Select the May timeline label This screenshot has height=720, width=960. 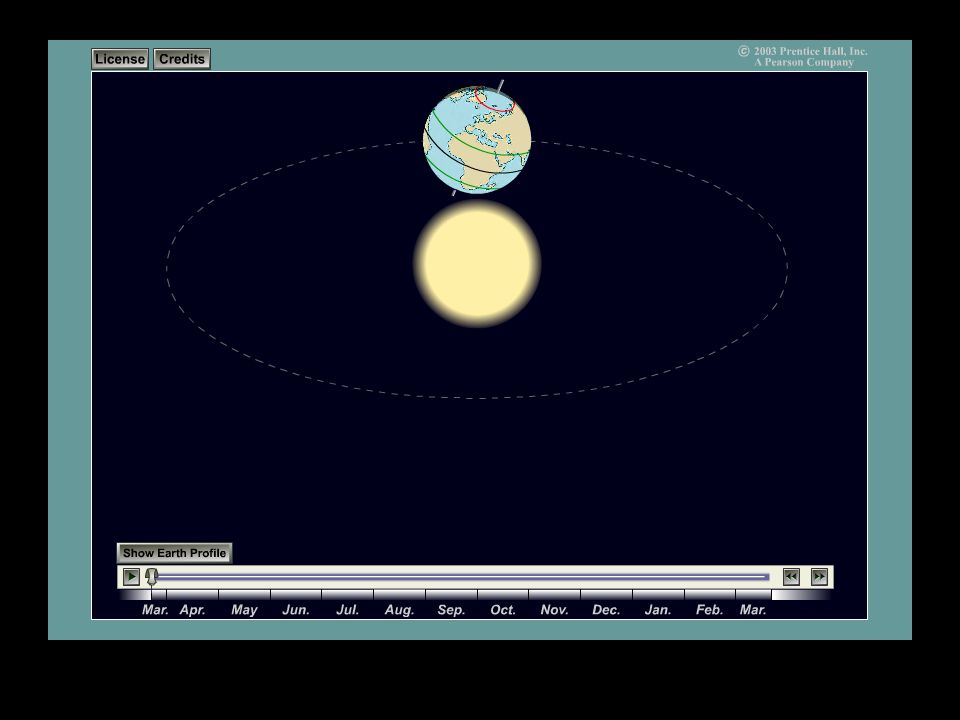[244, 610]
